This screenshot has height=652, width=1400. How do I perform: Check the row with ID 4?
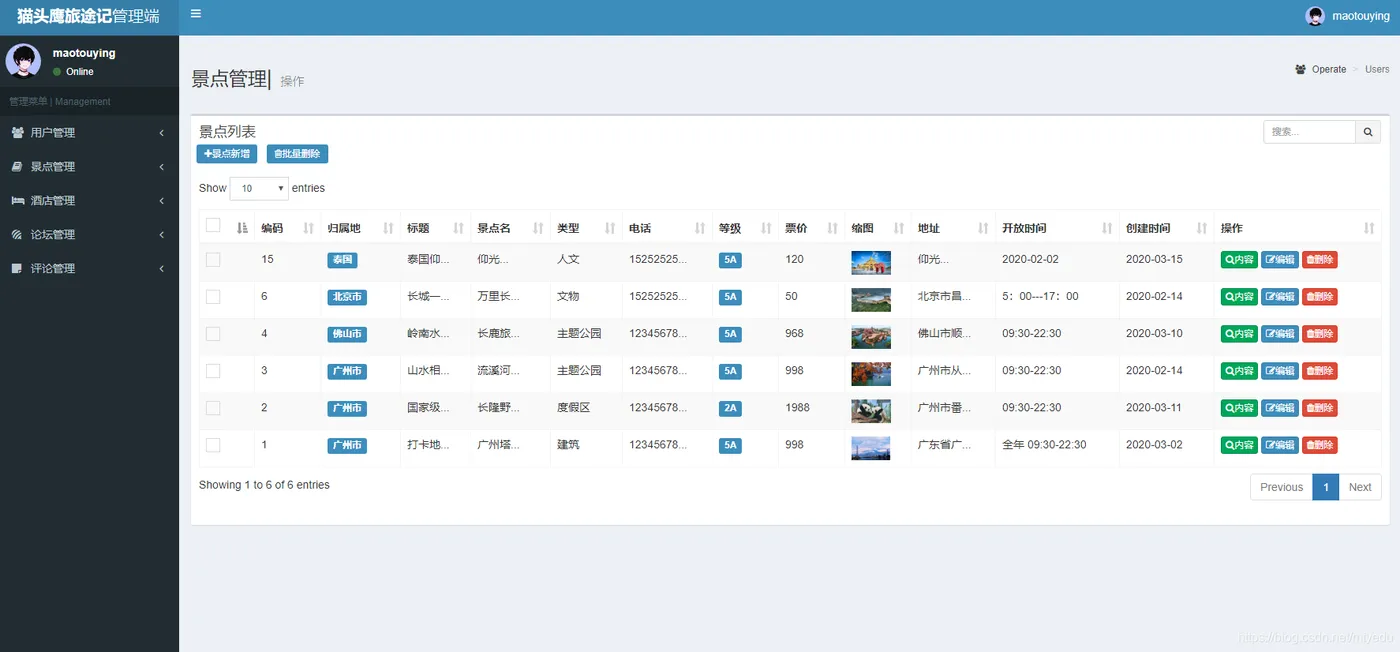pyautogui.click(x=213, y=334)
